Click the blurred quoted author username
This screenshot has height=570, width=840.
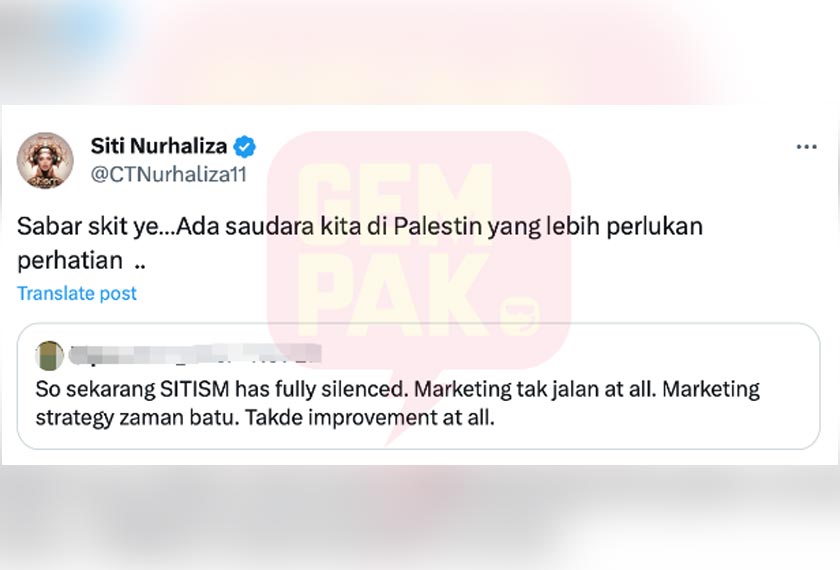[x=195, y=355]
